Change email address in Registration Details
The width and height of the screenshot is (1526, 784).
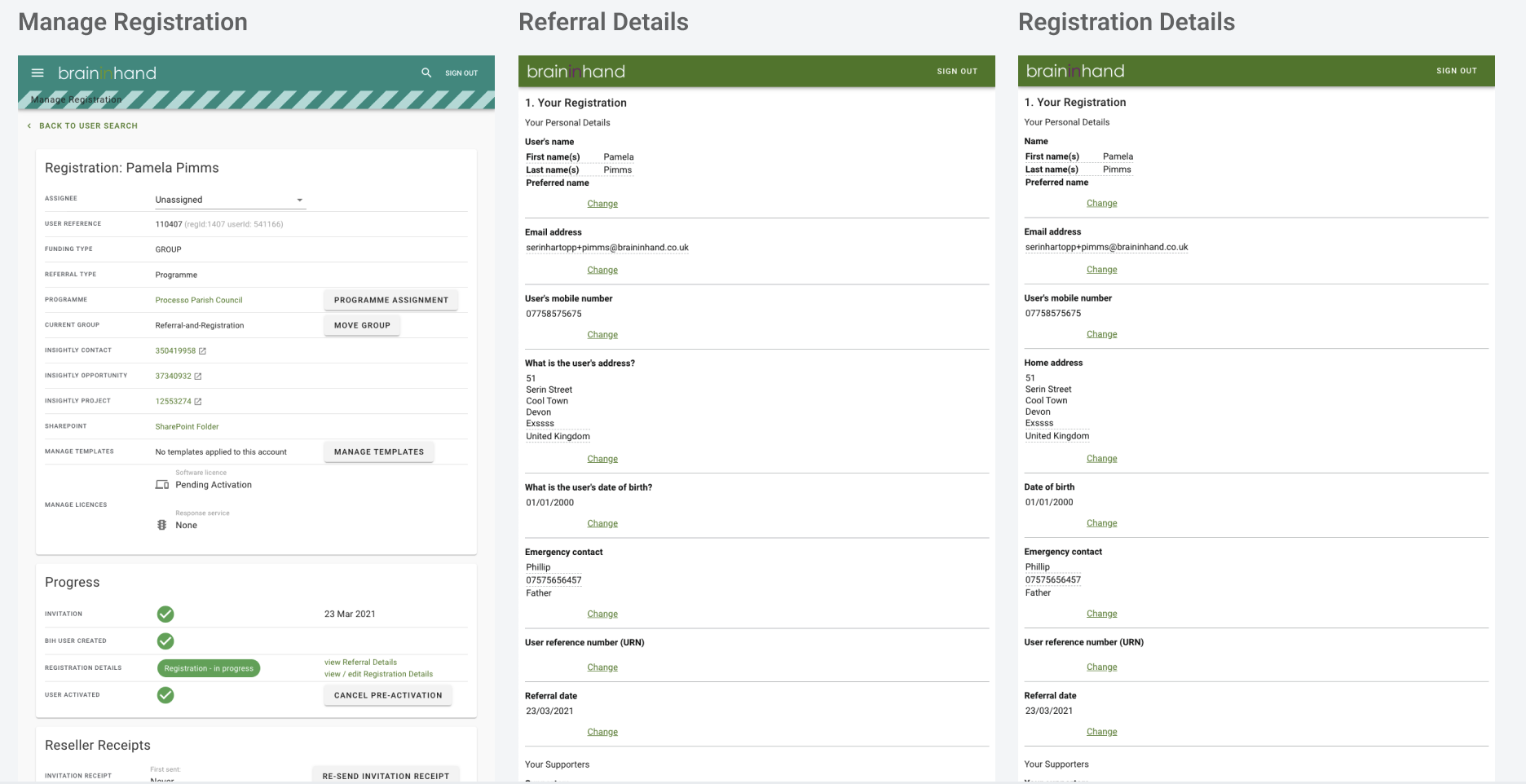point(1101,270)
